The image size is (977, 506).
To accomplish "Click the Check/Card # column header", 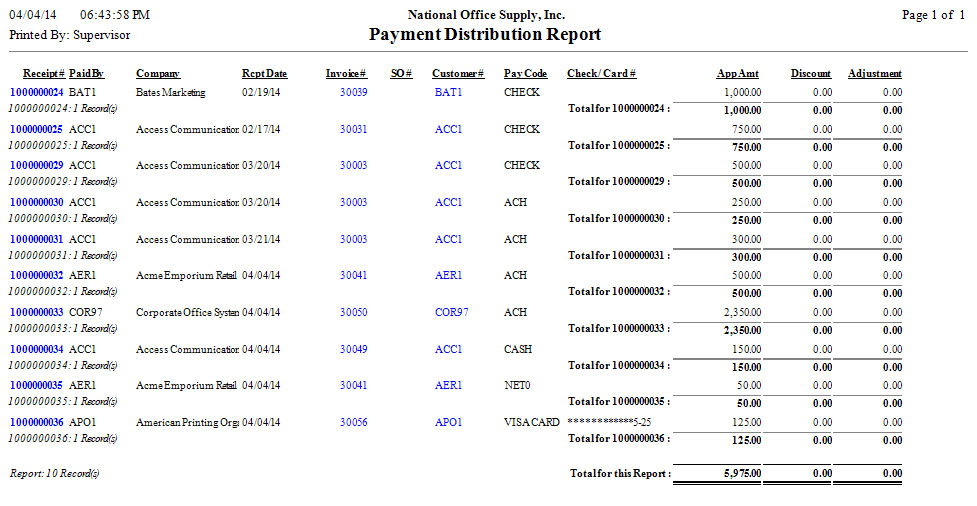I will pos(601,74).
